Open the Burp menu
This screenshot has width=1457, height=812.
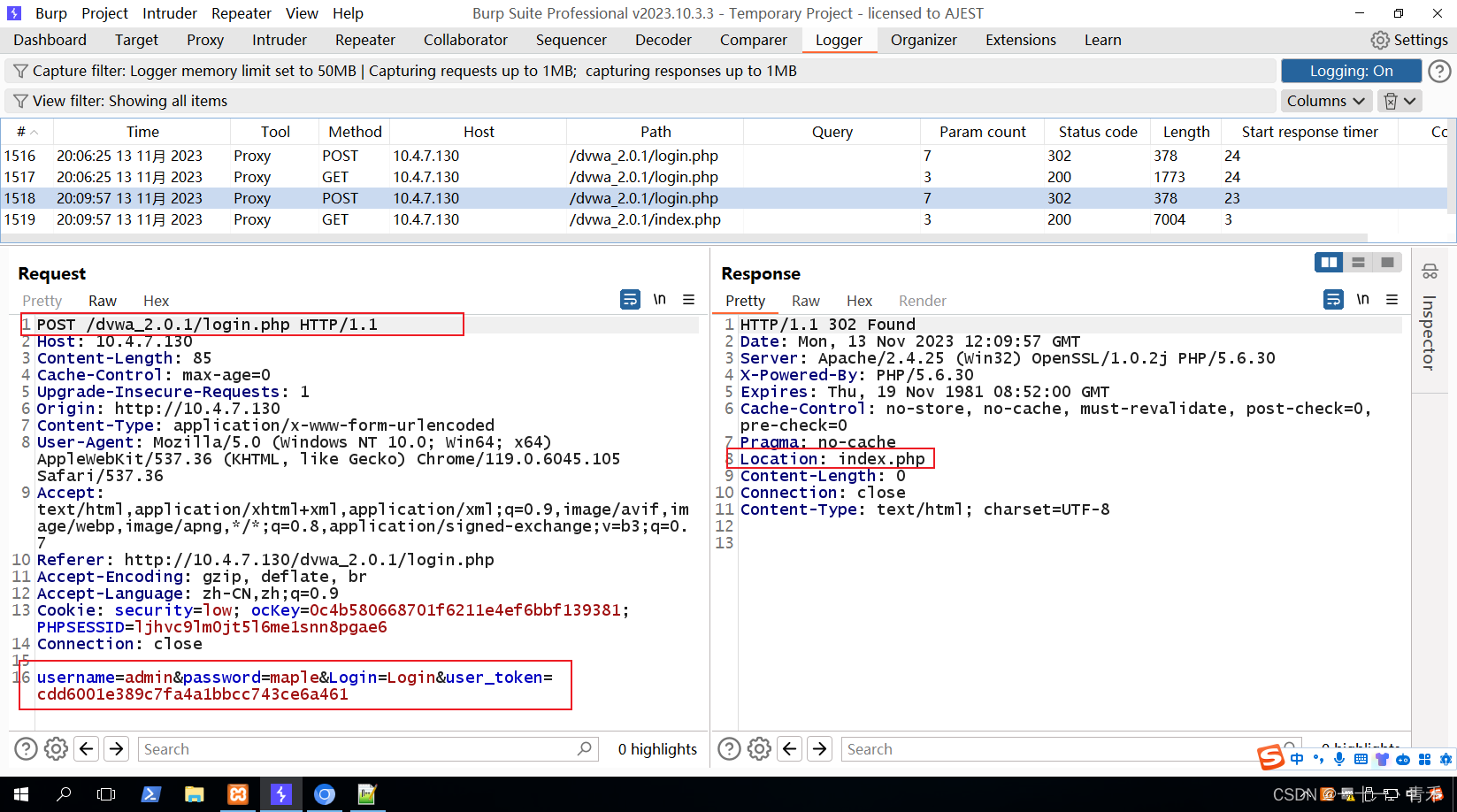[51, 13]
